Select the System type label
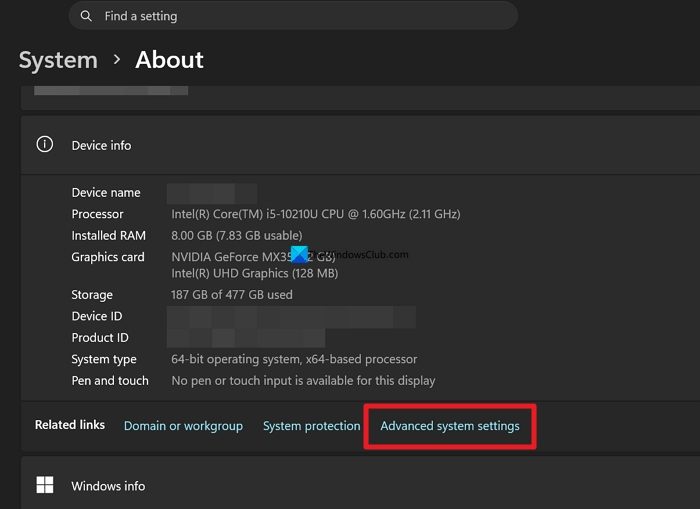Viewport: 700px width, 509px height. pos(104,359)
